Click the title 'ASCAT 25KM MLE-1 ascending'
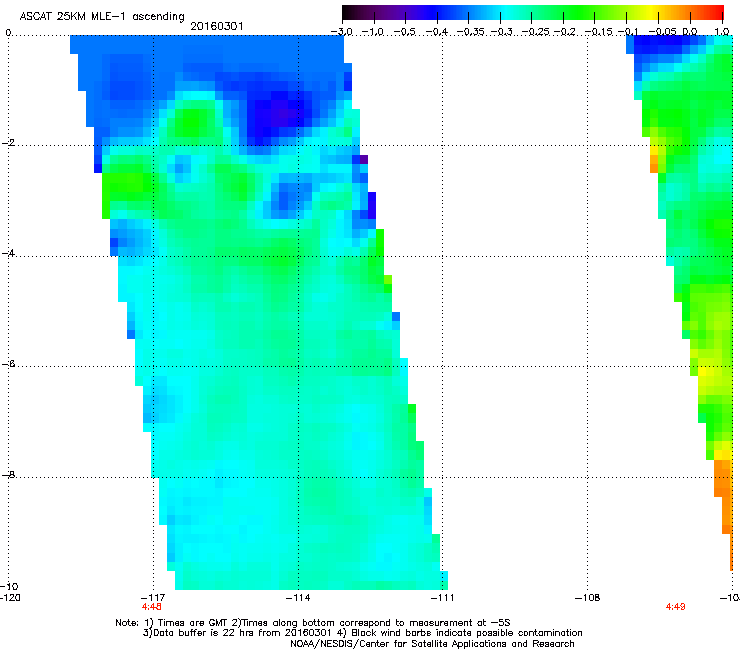 [102, 16]
